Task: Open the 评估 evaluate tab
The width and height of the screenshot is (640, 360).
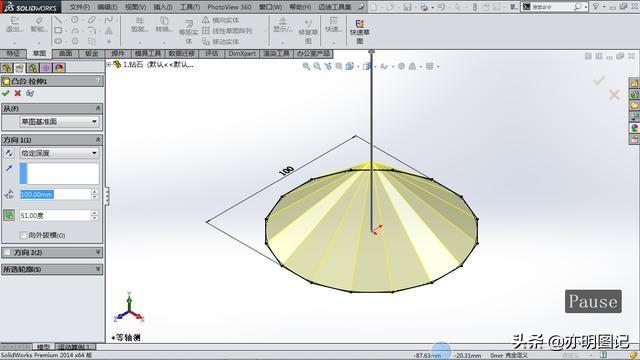Action: 212,53
